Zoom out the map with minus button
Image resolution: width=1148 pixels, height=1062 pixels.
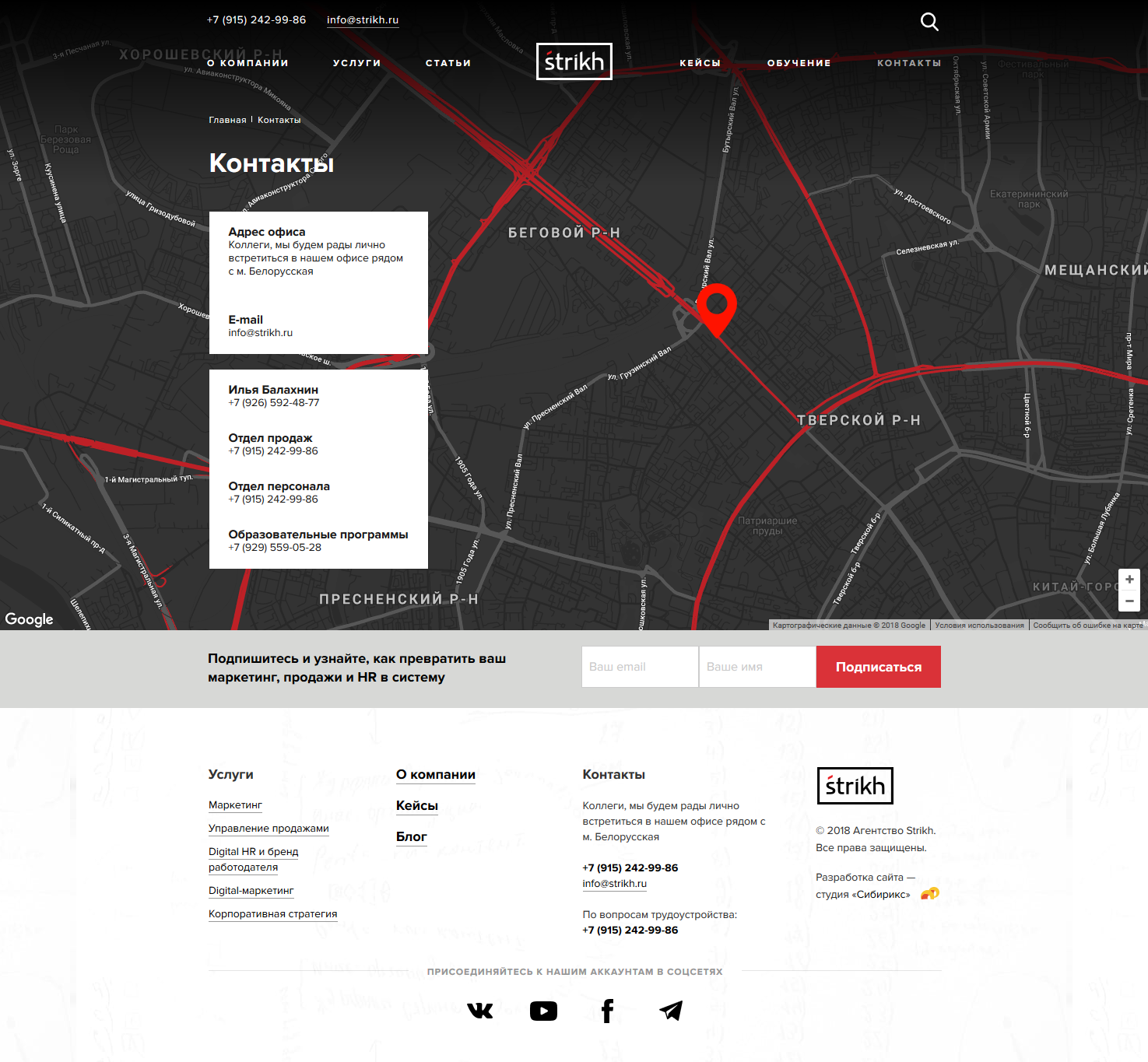click(1129, 601)
